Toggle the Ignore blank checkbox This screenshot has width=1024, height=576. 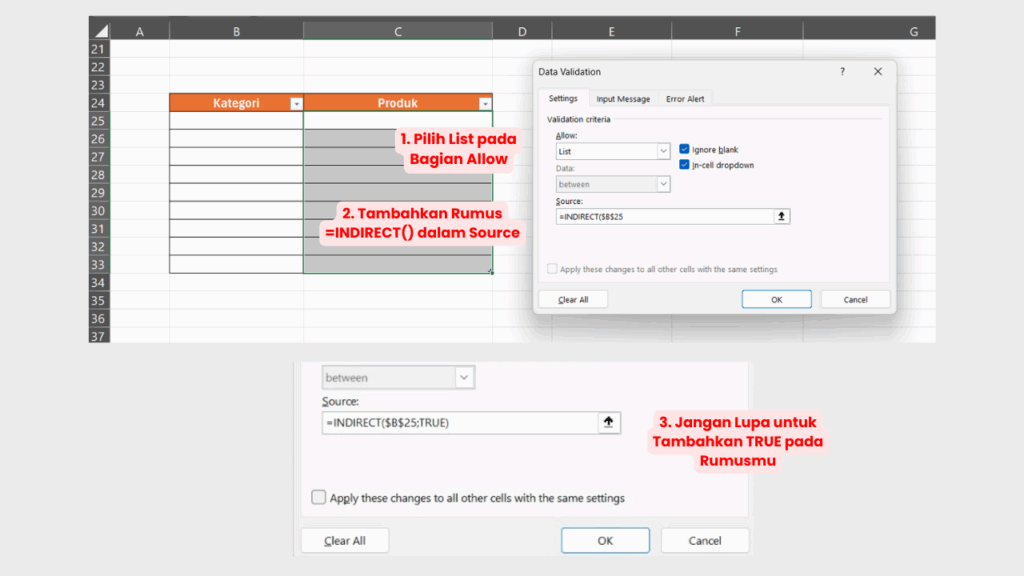point(685,149)
